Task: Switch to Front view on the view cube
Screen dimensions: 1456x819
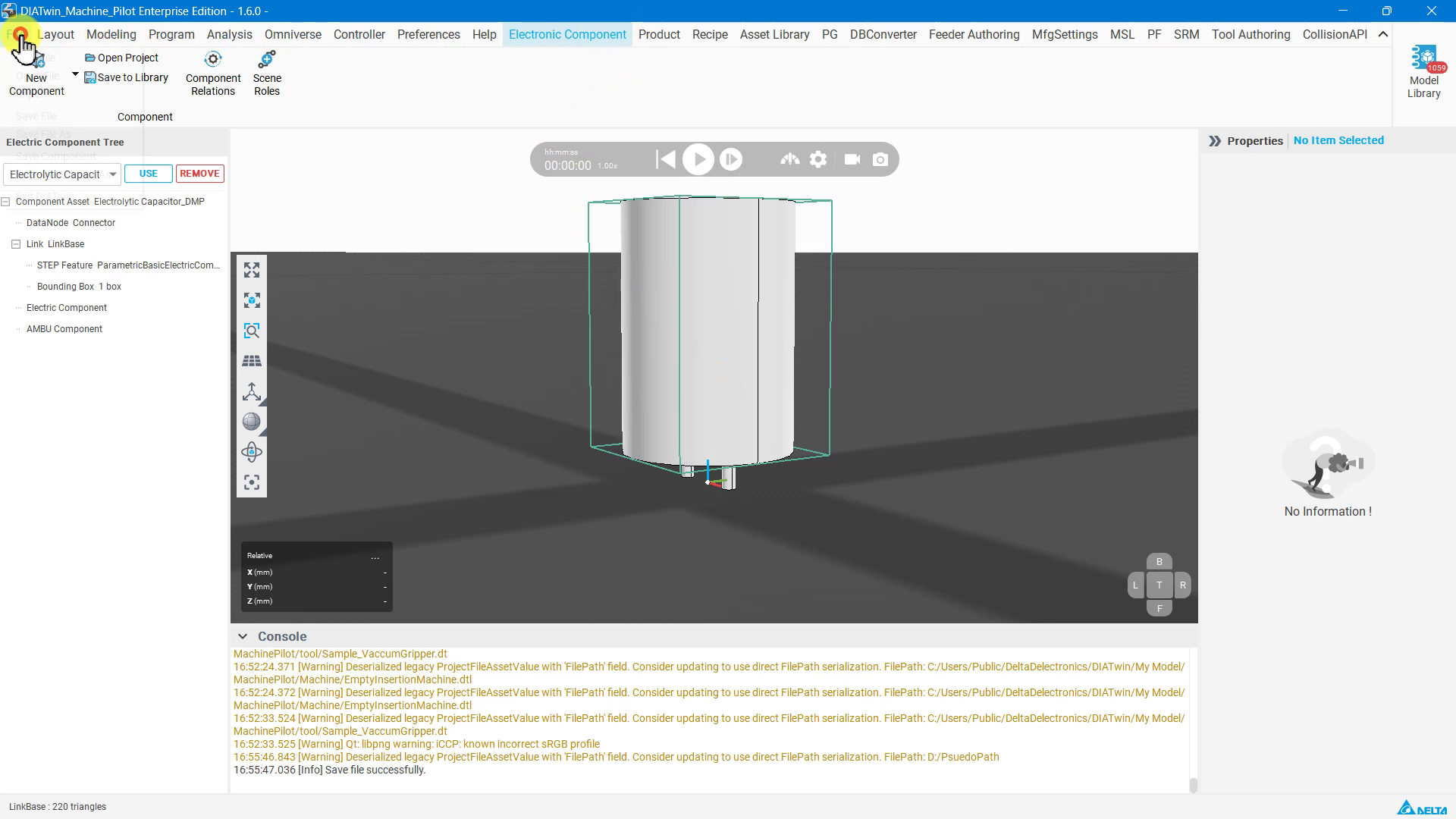Action: [1159, 608]
